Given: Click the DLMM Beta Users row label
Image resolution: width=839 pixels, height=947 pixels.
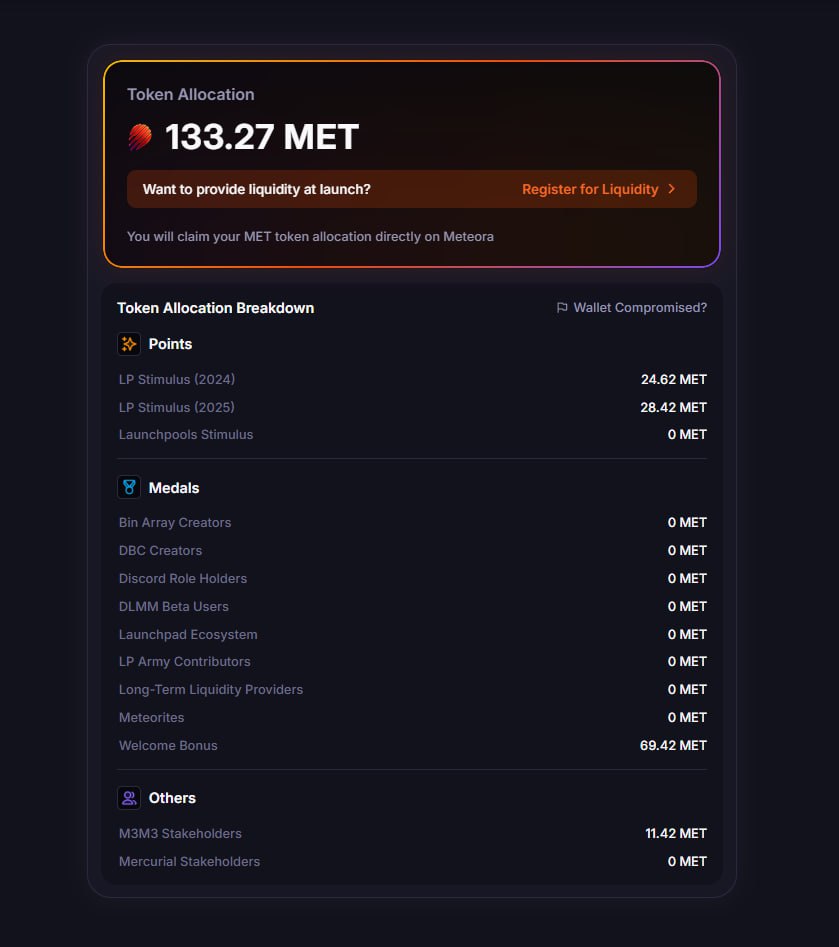Looking at the screenshot, I should (x=174, y=607).
